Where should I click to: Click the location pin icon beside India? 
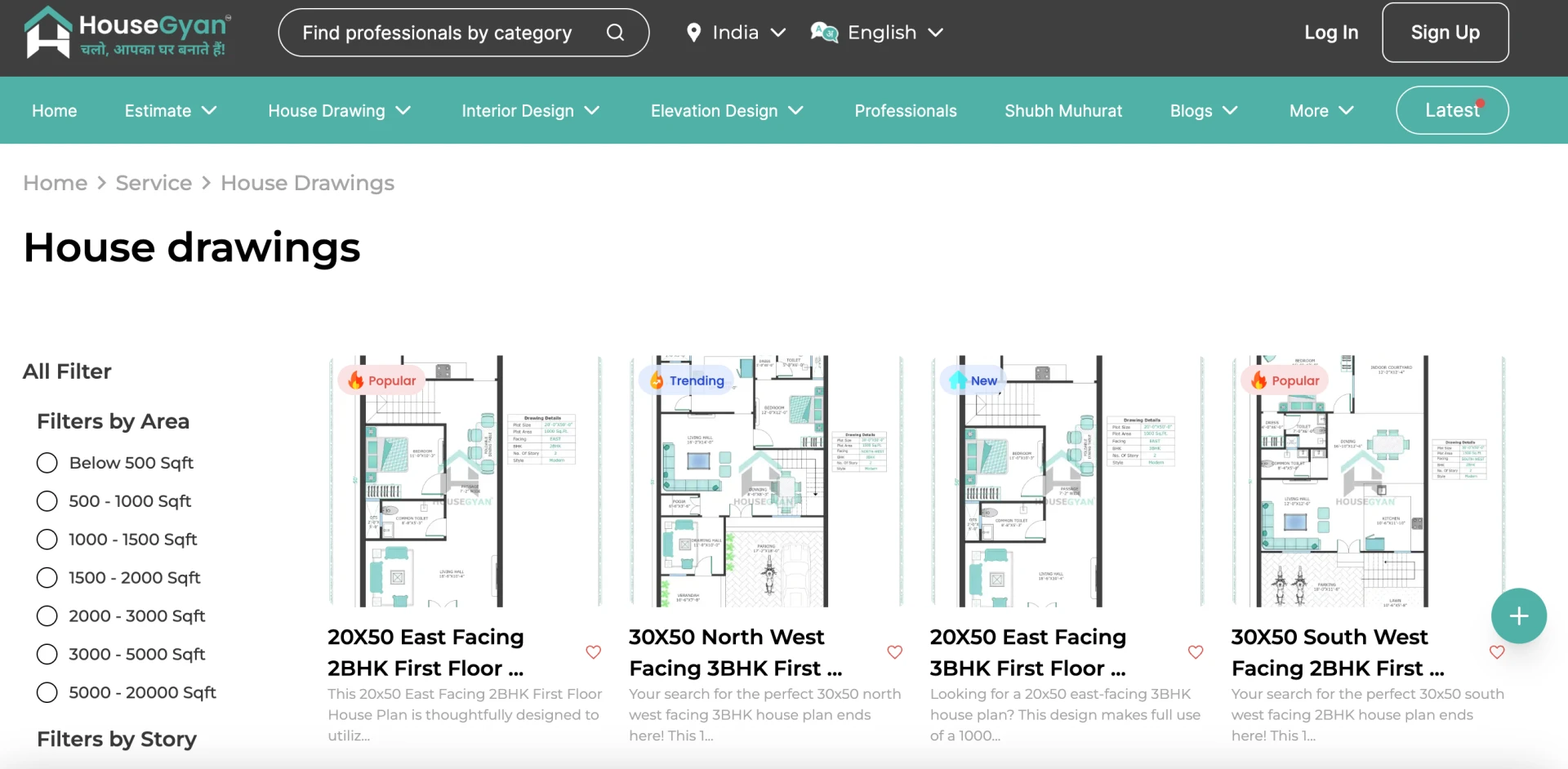tap(693, 33)
